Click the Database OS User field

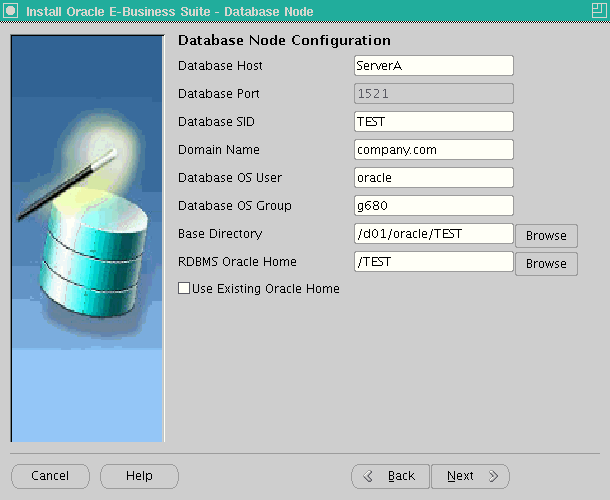tap(434, 177)
